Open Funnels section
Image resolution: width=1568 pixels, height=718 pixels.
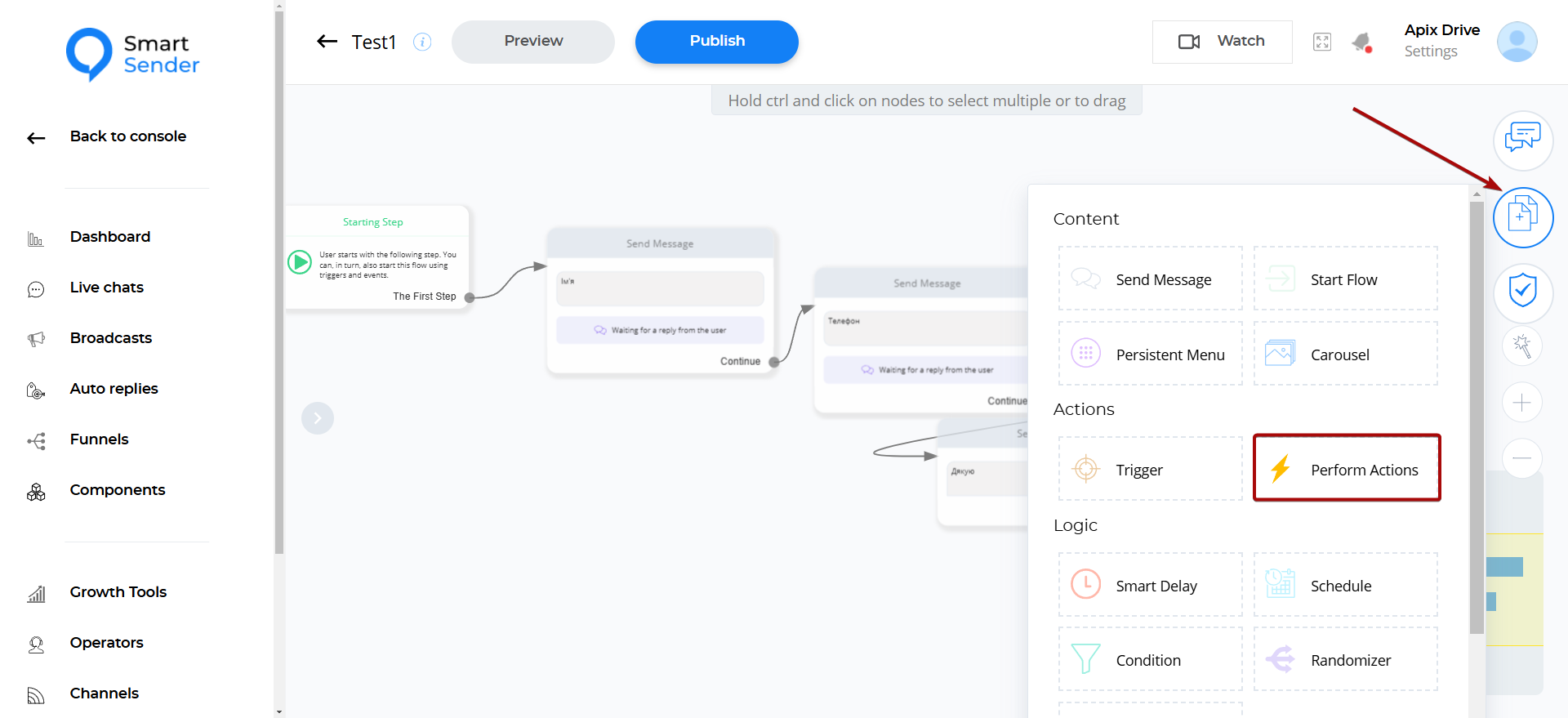tap(100, 439)
